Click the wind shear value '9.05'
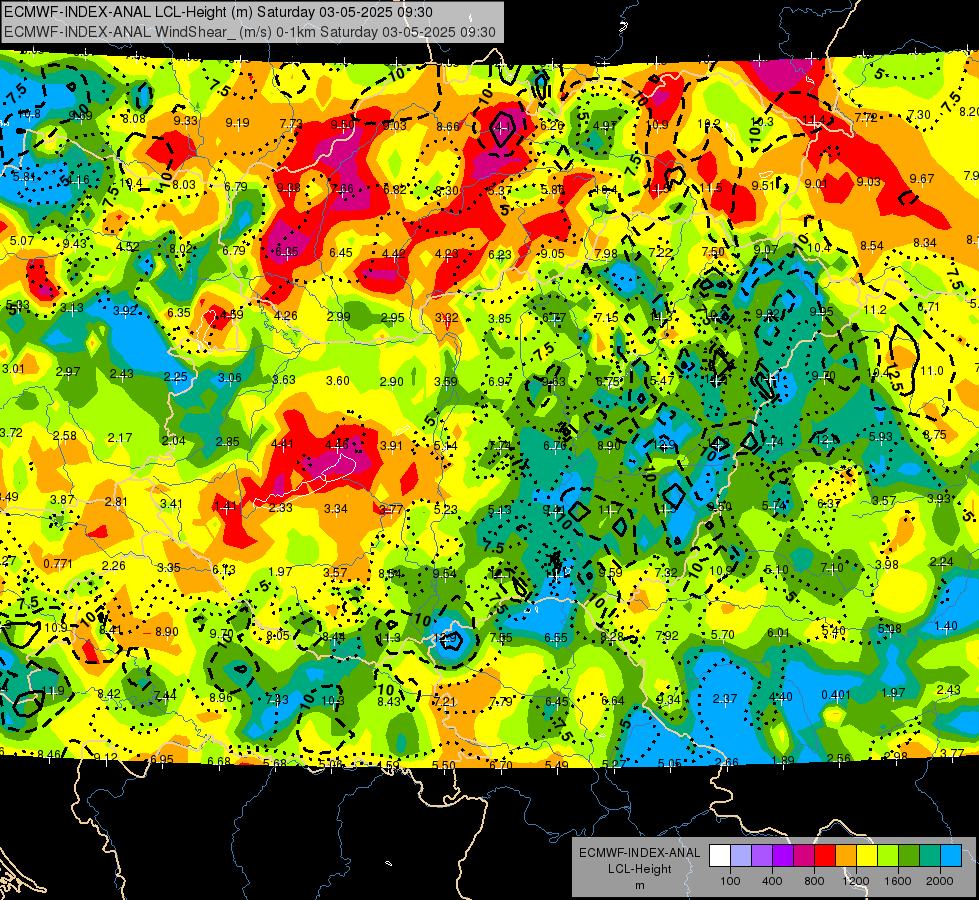 point(553,254)
